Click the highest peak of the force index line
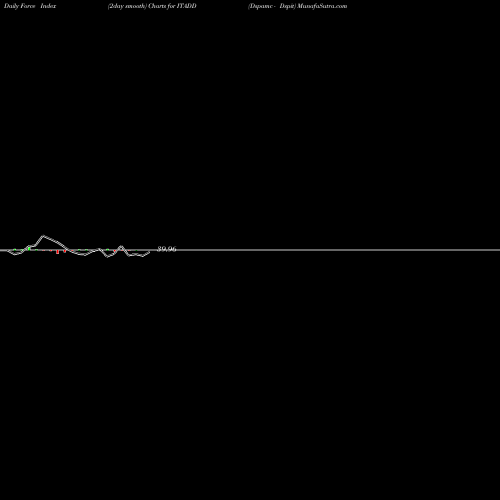500x500 pixels. click(43, 236)
